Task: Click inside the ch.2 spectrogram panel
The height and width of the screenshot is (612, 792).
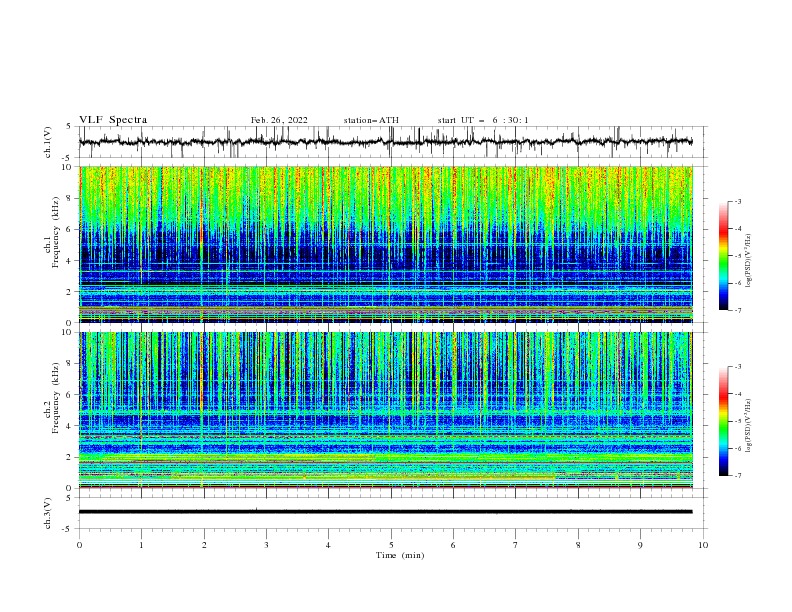Action: pyautogui.click(x=385, y=410)
